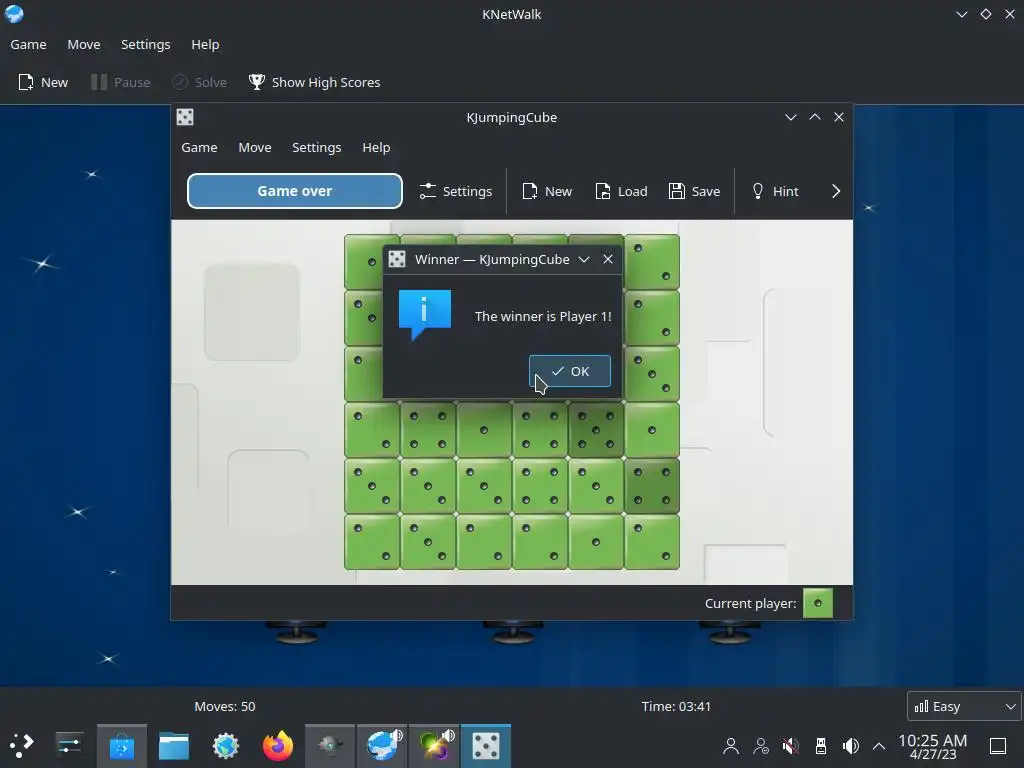Open KNetWalk Help menu
Viewport: 1024px width, 768px height.
point(205,44)
